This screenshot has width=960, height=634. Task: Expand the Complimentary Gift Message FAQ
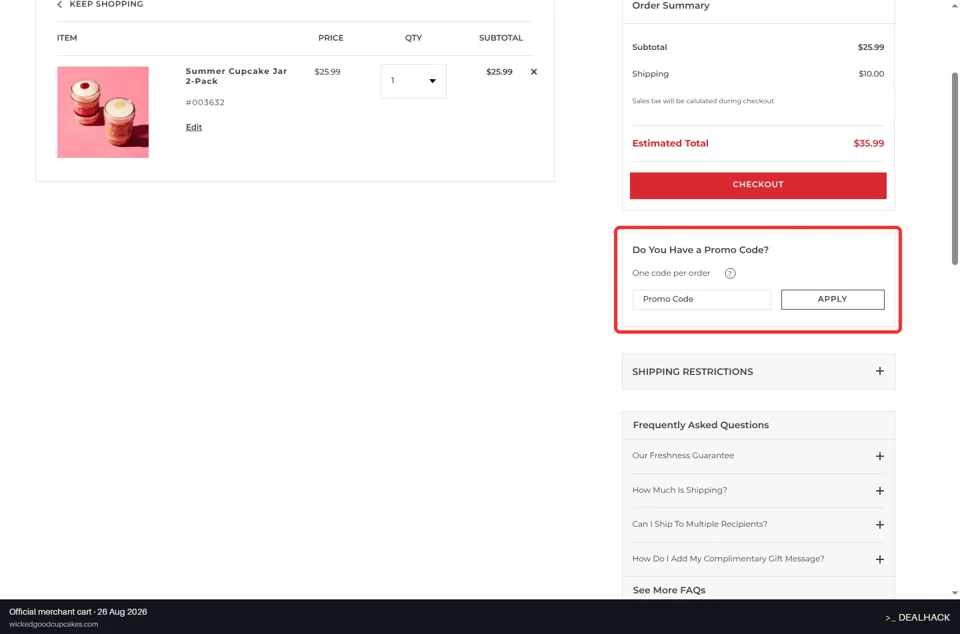pos(758,559)
